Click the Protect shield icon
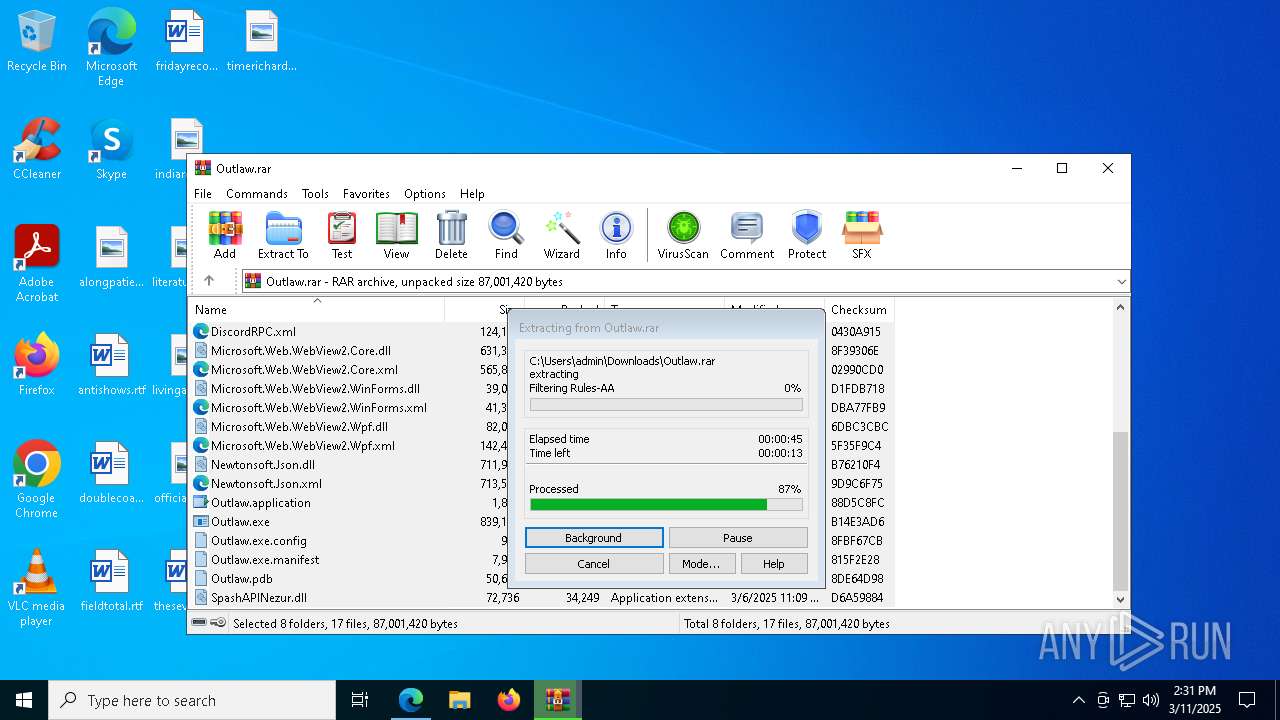Image resolution: width=1280 pixels, height=720 pixels. [x=807, y=235]
